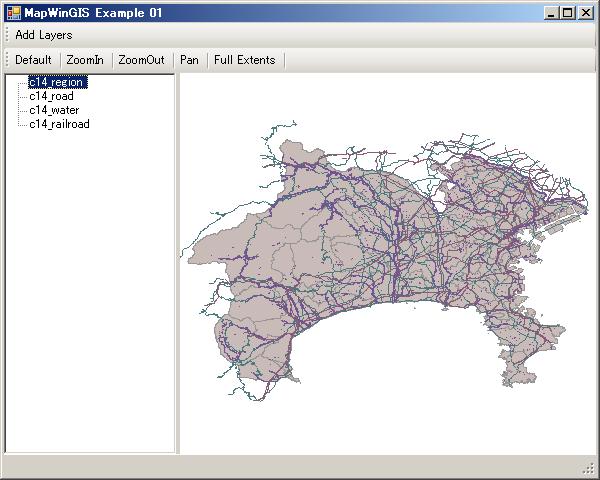Click the toolbar grip handle before Default
This screenshot has height=480, width=600.
click(x=7, y=60)
